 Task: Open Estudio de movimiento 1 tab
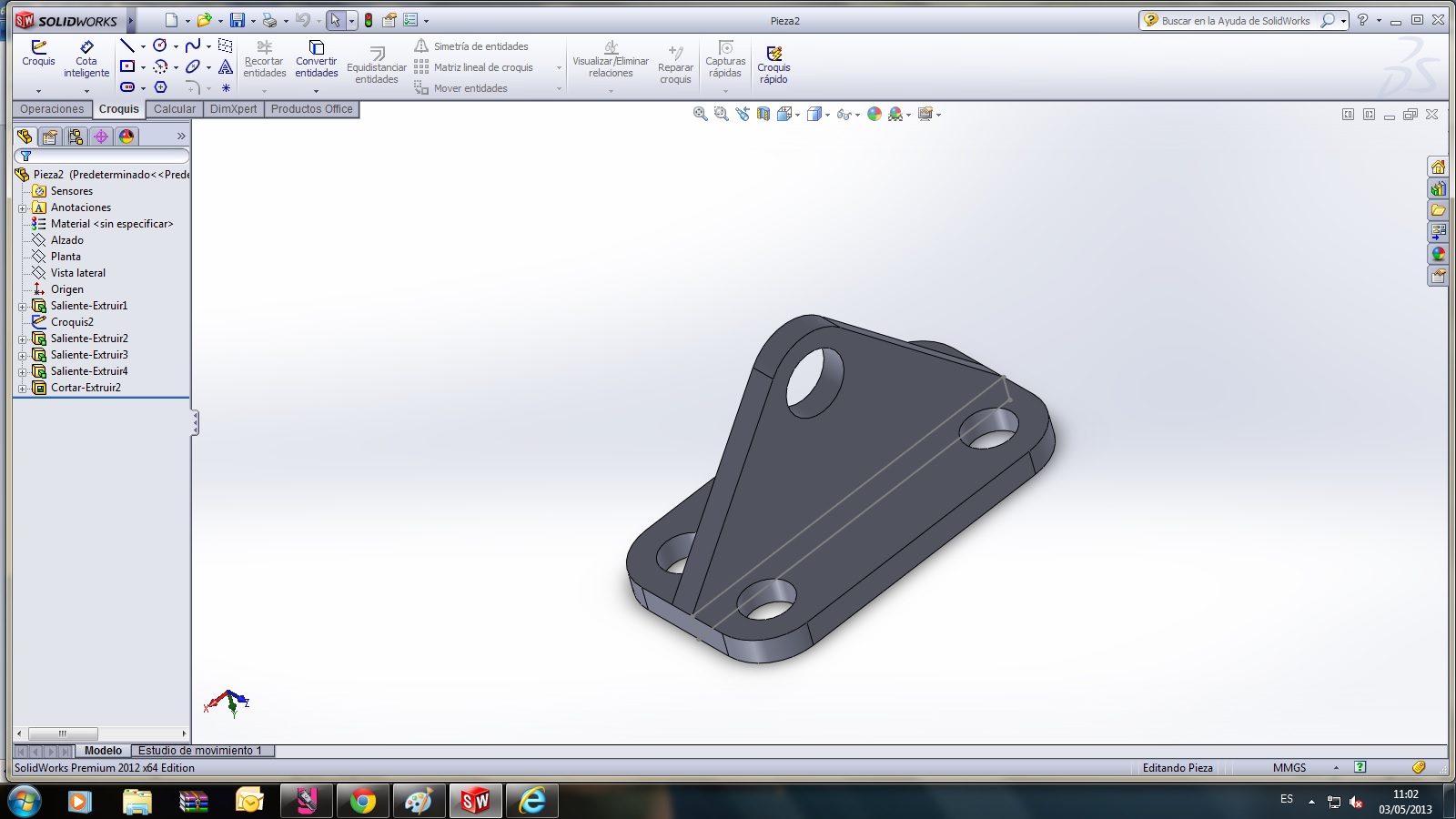pos(200,751)
